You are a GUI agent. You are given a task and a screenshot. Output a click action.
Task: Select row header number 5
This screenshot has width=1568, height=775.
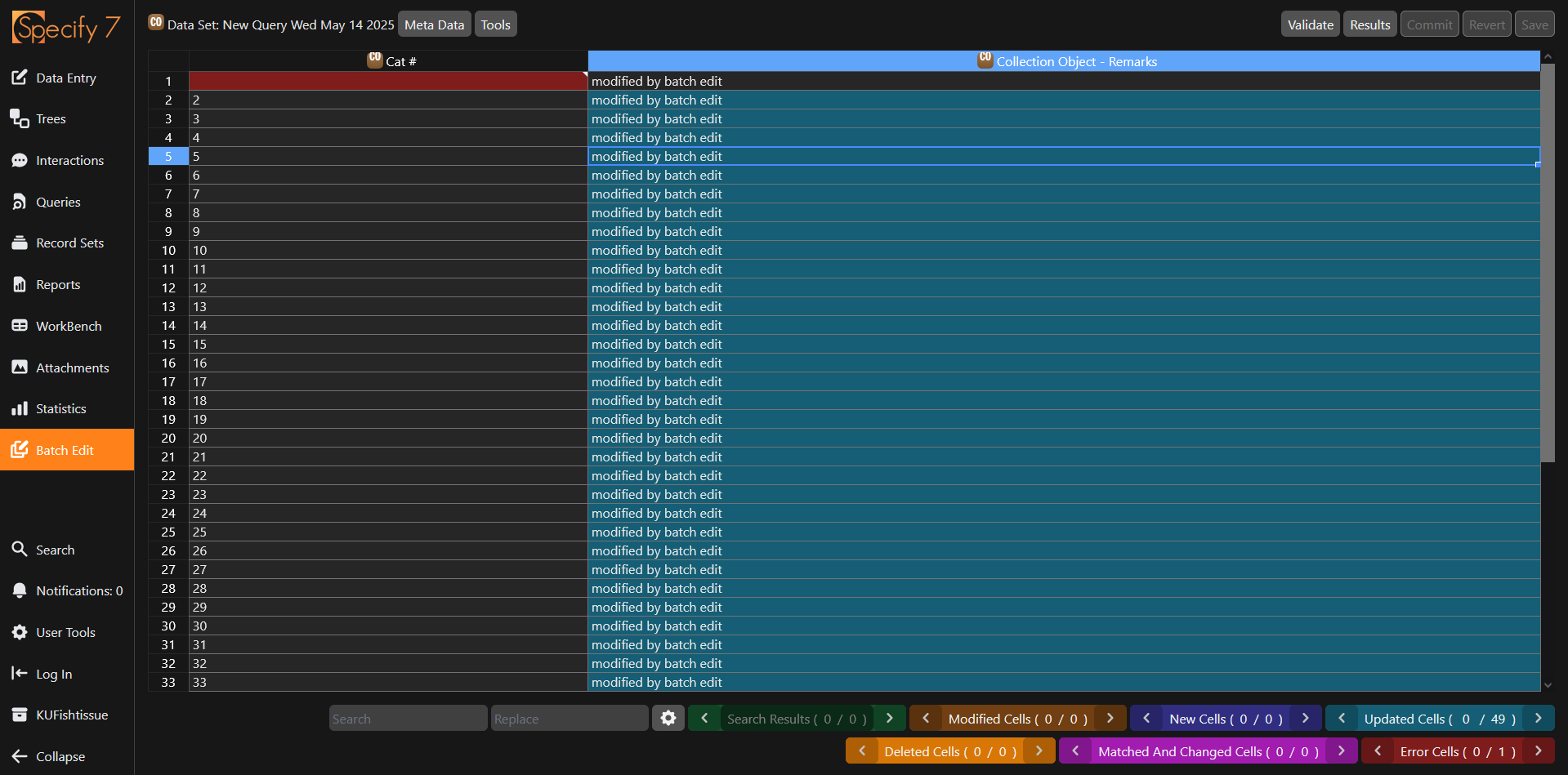click(x=168, y=156)
